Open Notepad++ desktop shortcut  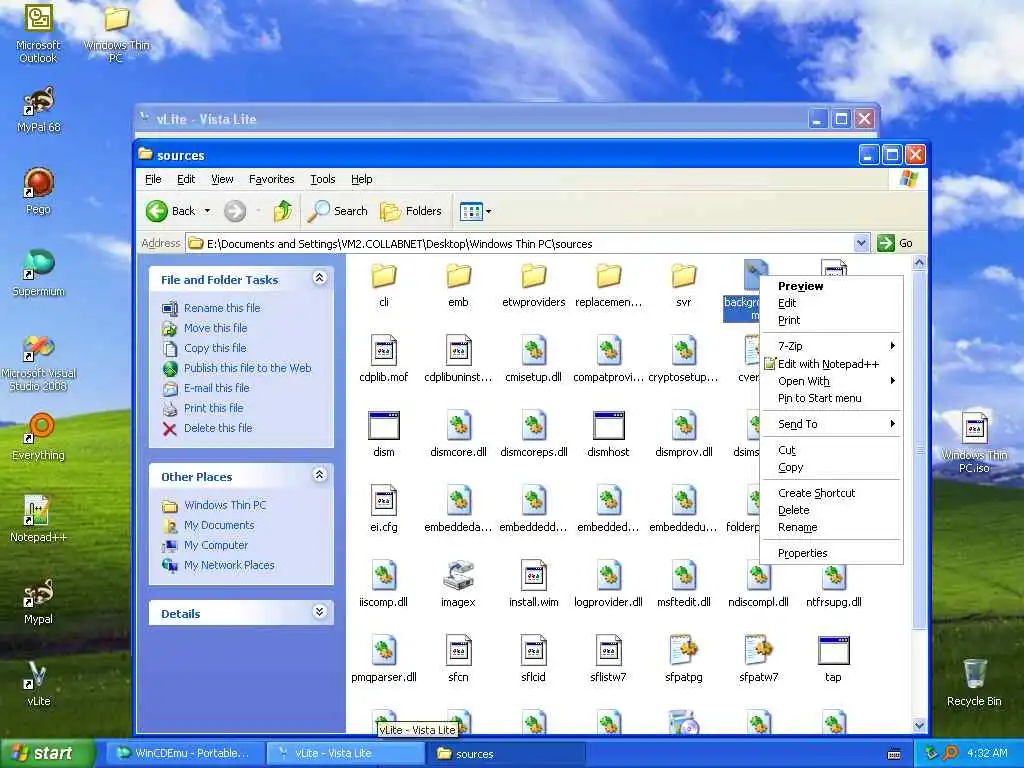[x=38, y=519]
